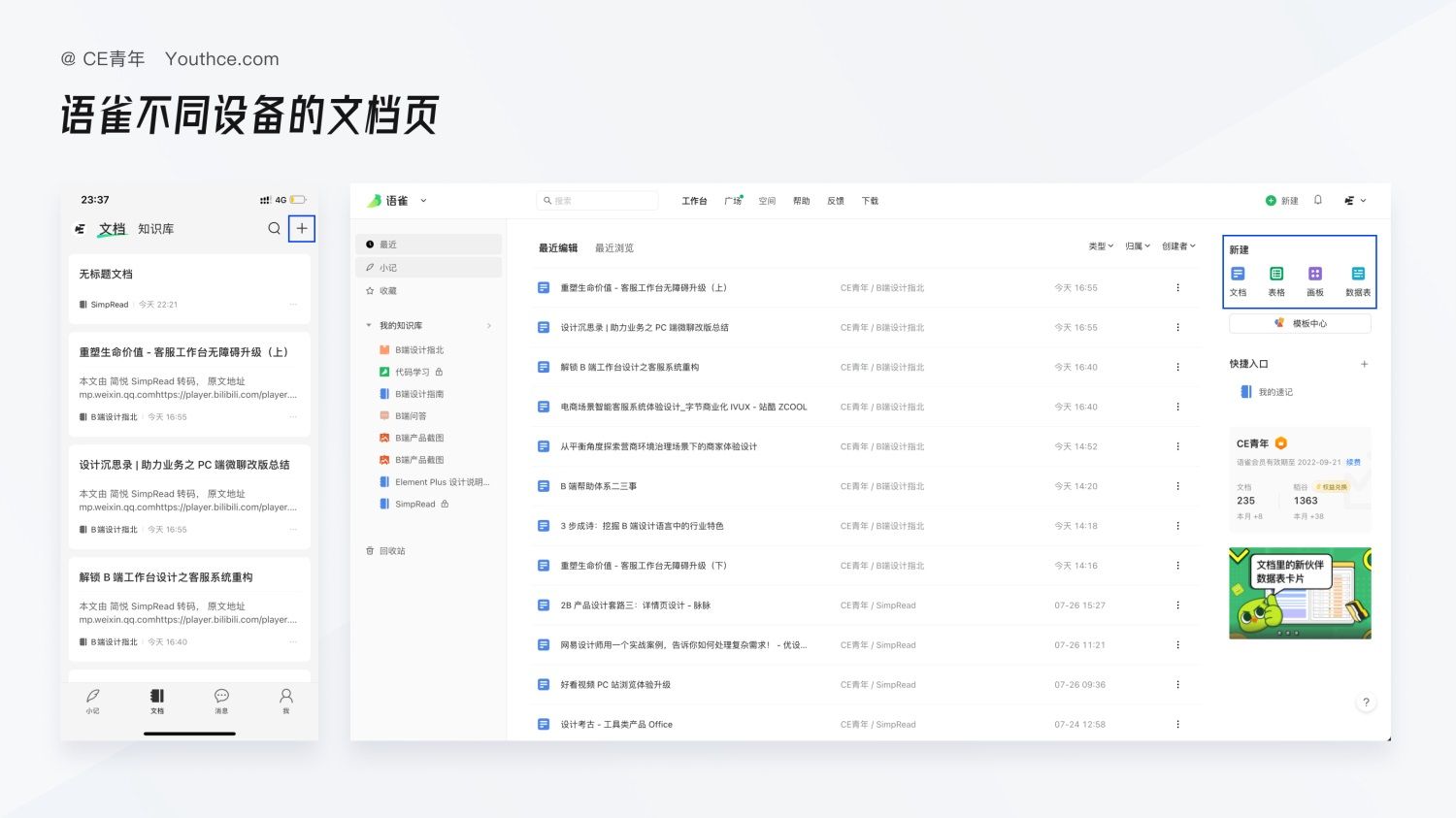
Task: Open the 归属 filter dropdown
Action: (1138, 246)
